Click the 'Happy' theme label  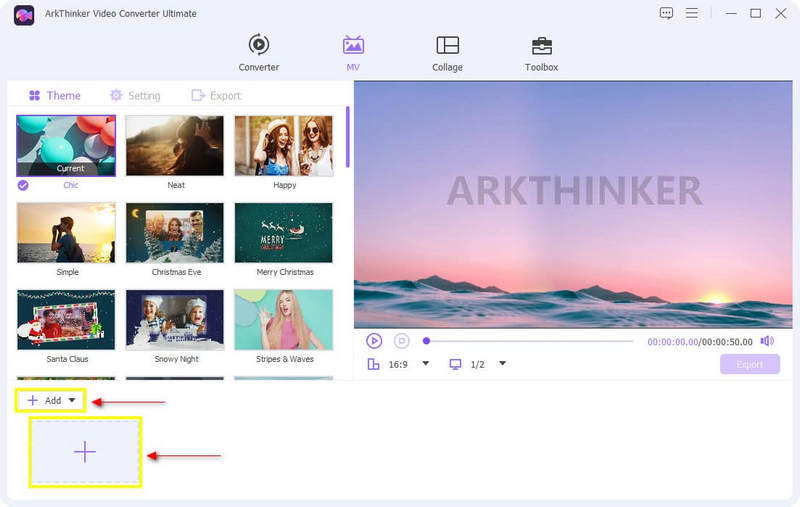pyautogui.click(x=285, y=185)
